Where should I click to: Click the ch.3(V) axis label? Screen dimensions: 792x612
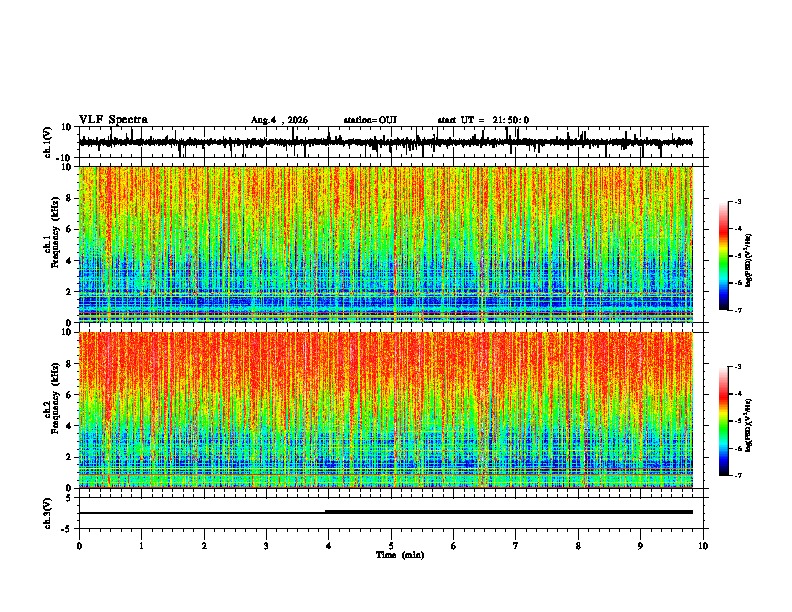click(x=48, y=513)
